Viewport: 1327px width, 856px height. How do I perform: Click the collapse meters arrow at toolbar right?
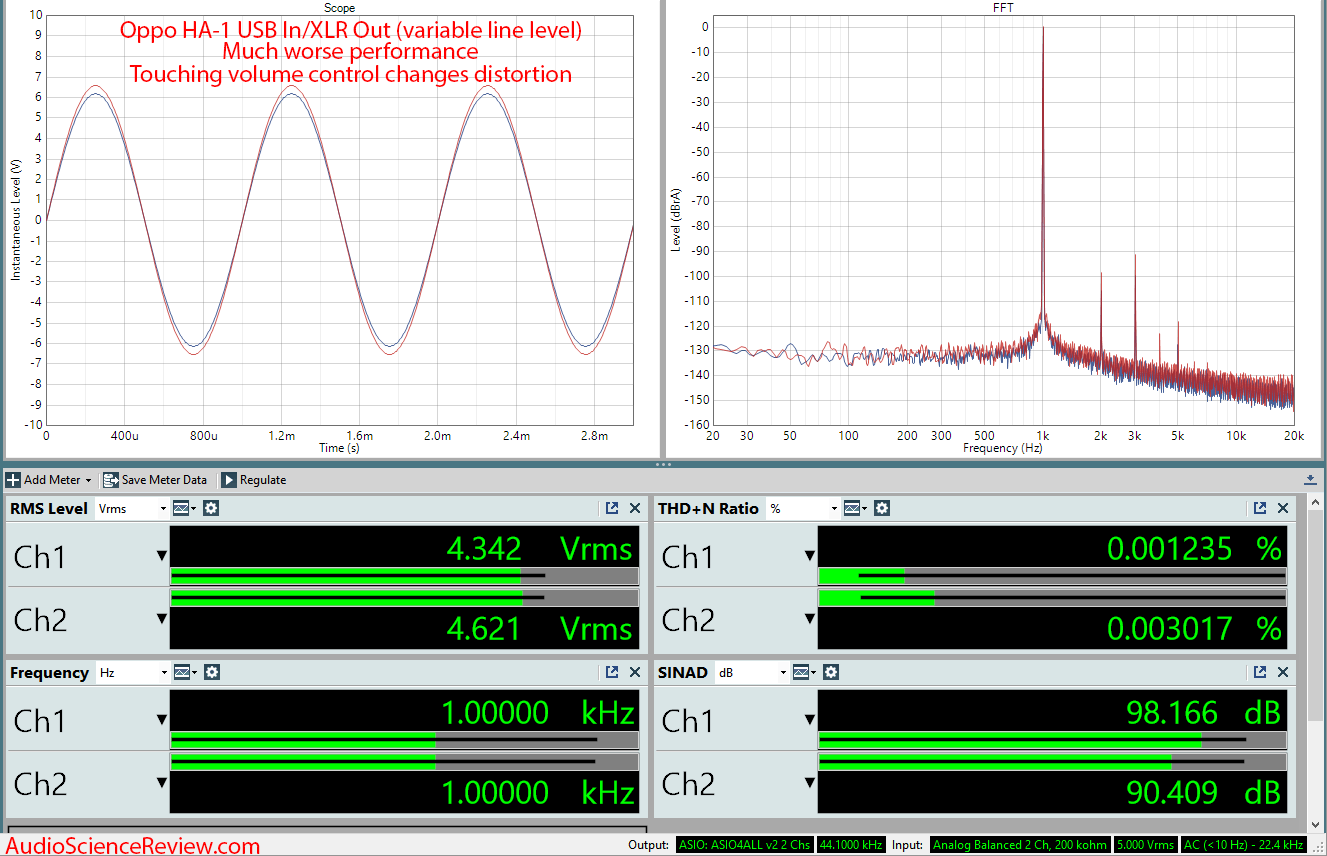click(x=1310, y=480)
